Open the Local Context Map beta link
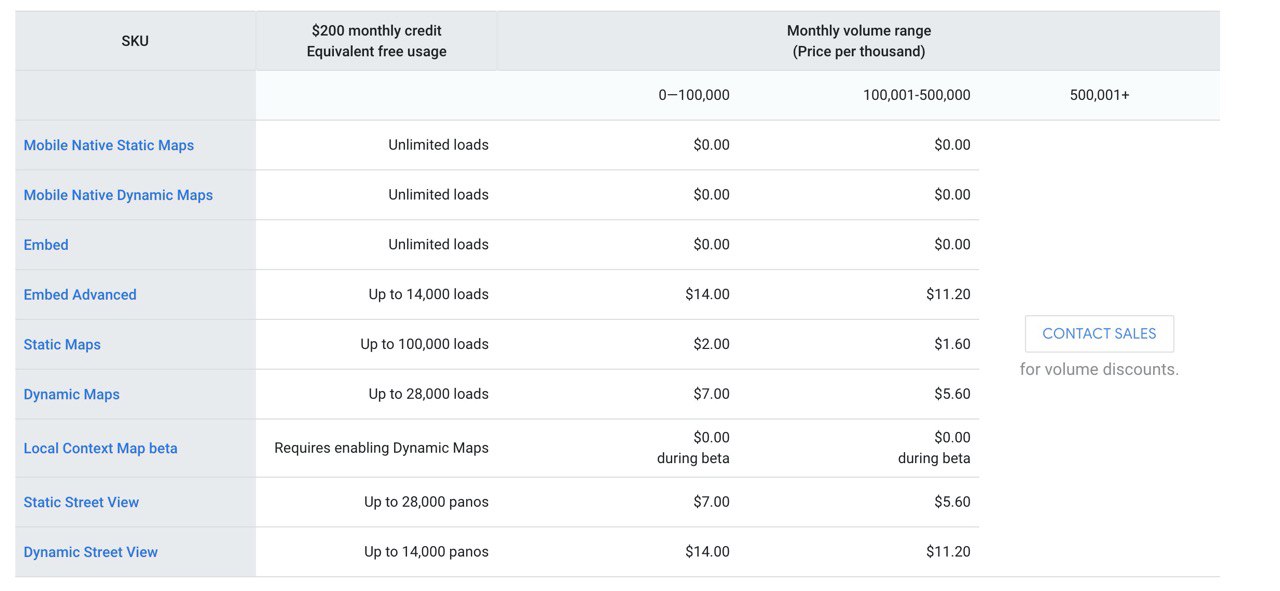 tap(101, 448)
